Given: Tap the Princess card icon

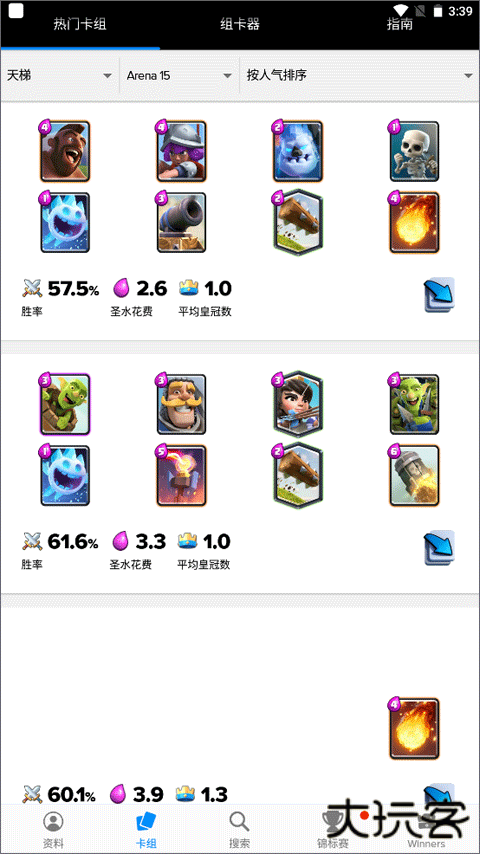Looking at the screenshot, I should pyautogui.click(x=297, y=404).
